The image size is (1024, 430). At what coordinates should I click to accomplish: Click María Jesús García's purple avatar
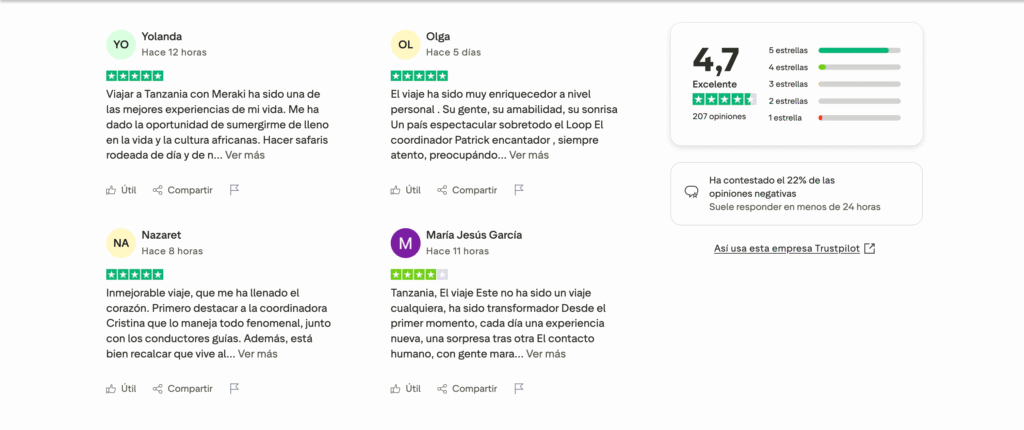(x=405, y=243)
